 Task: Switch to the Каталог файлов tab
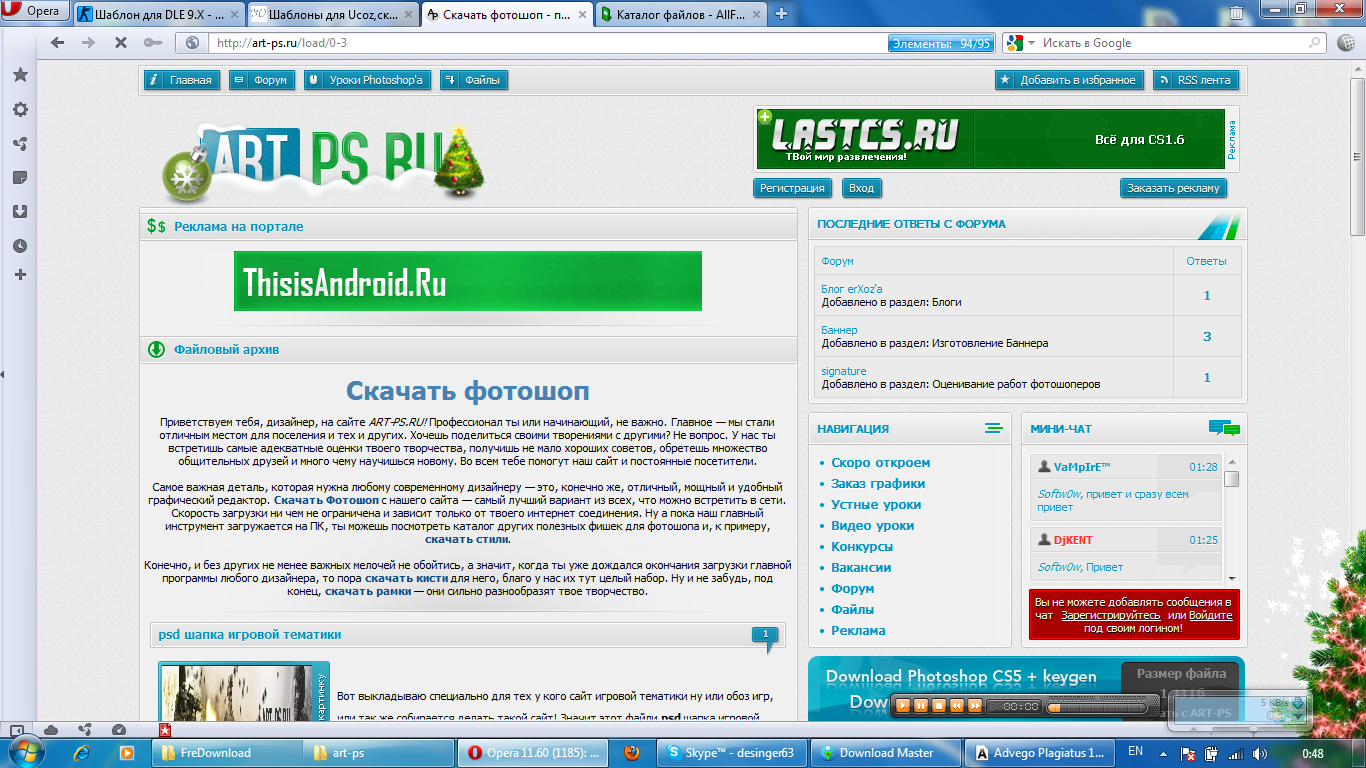[682, 14]
